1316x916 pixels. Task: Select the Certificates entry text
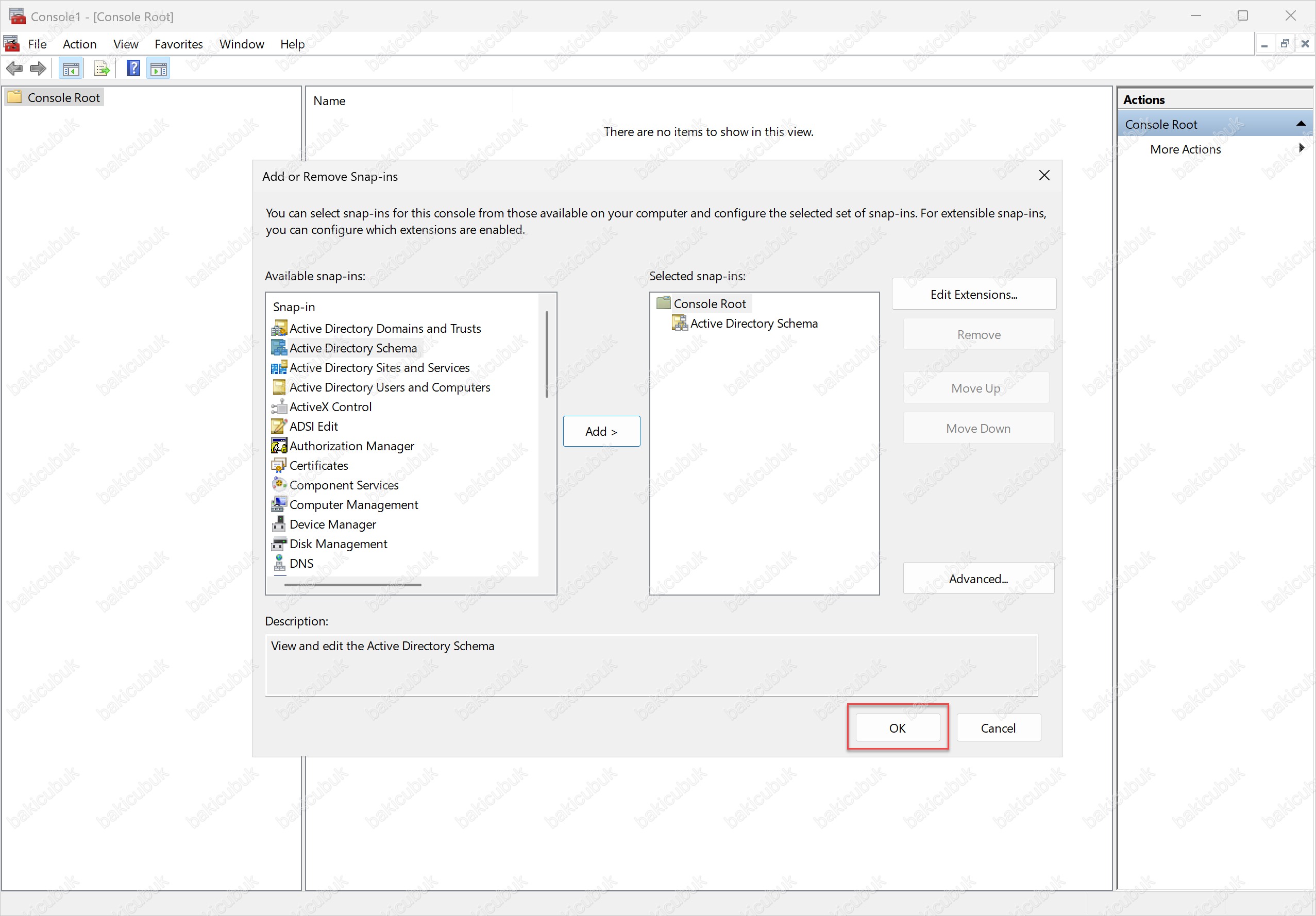pos(318,465)
